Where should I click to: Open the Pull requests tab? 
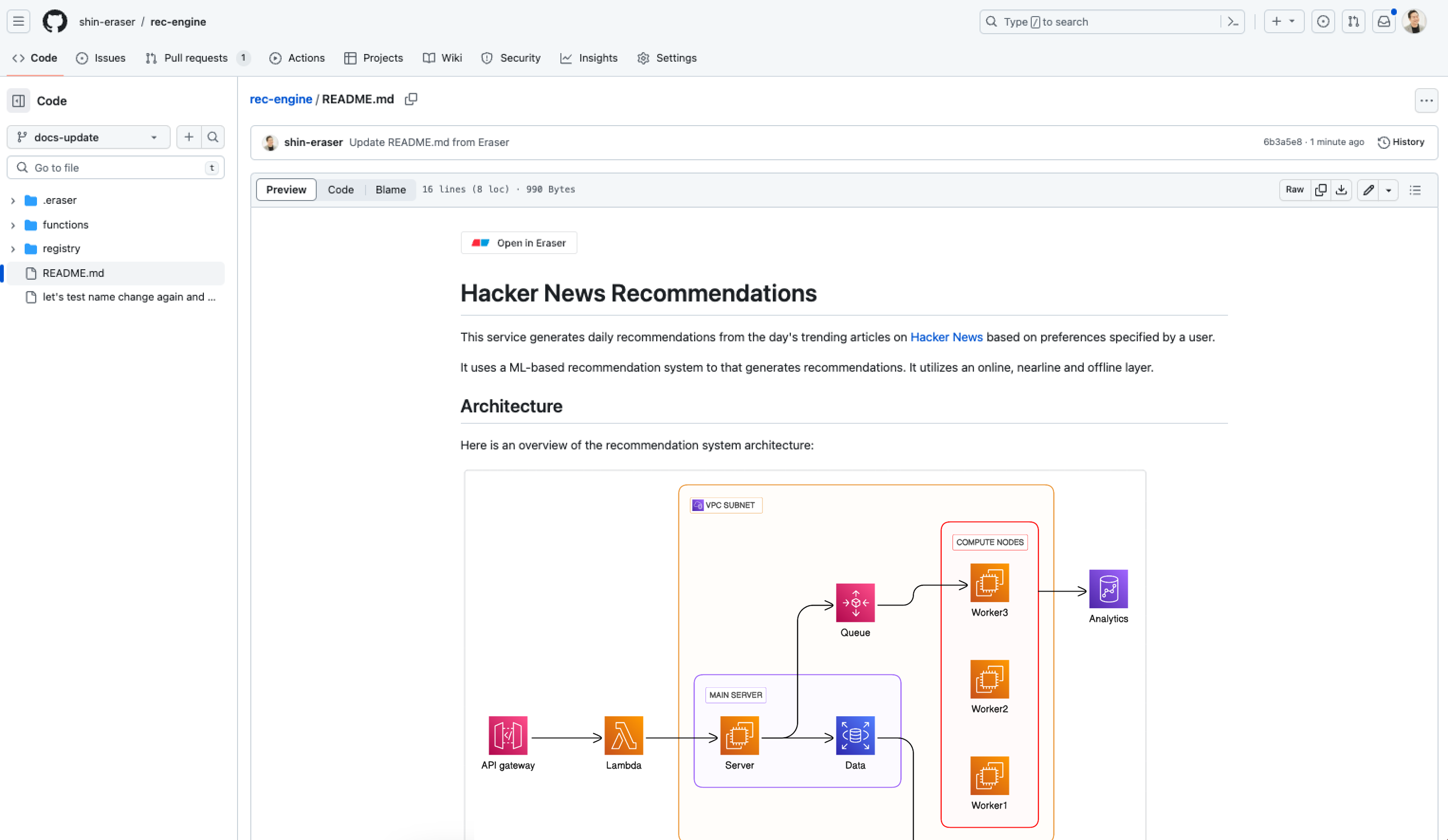click(x=195, y=58)
